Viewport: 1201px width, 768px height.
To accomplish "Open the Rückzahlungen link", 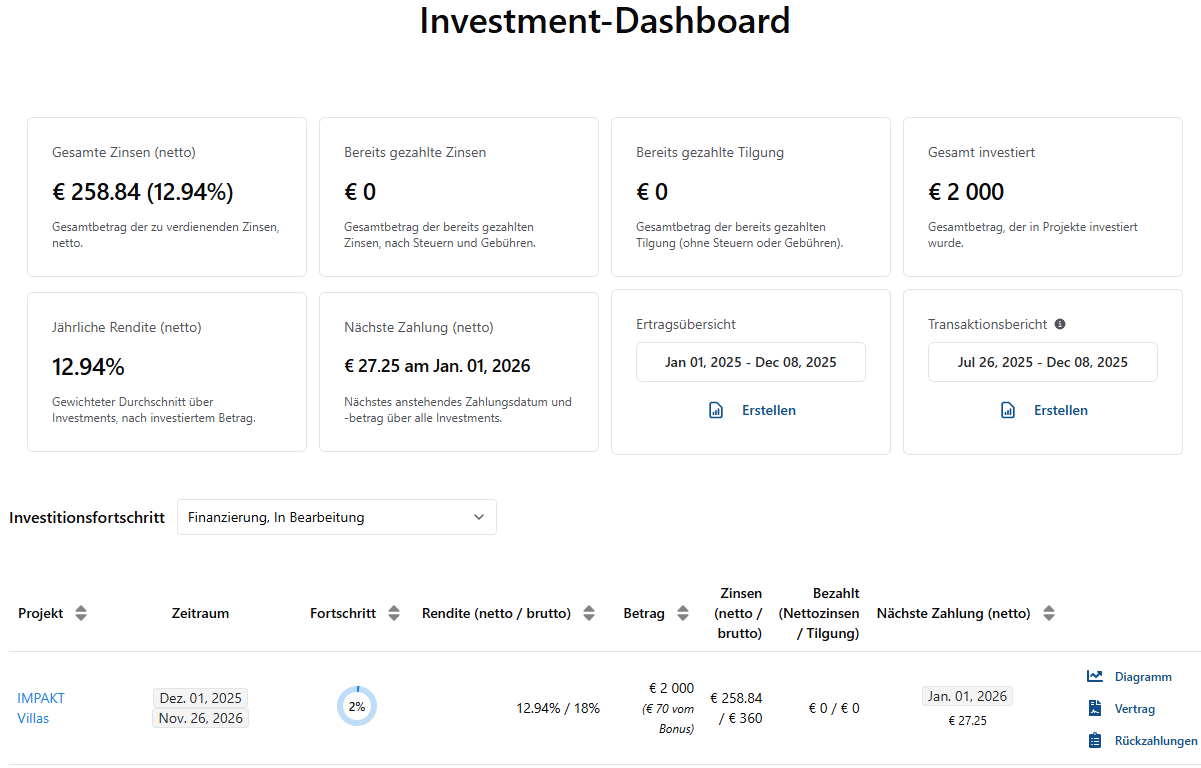I will coord(1155,741).
